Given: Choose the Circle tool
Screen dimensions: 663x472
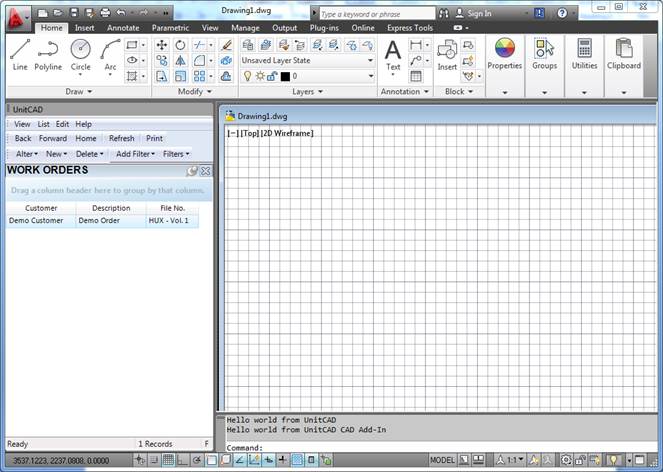Looking at the screenshot, I should click(x=80, y=55).
